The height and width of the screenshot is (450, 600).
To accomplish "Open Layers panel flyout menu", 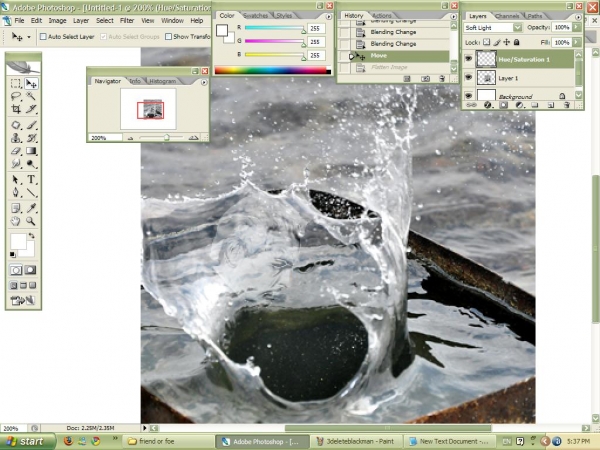I will click(x=578, y=17).
